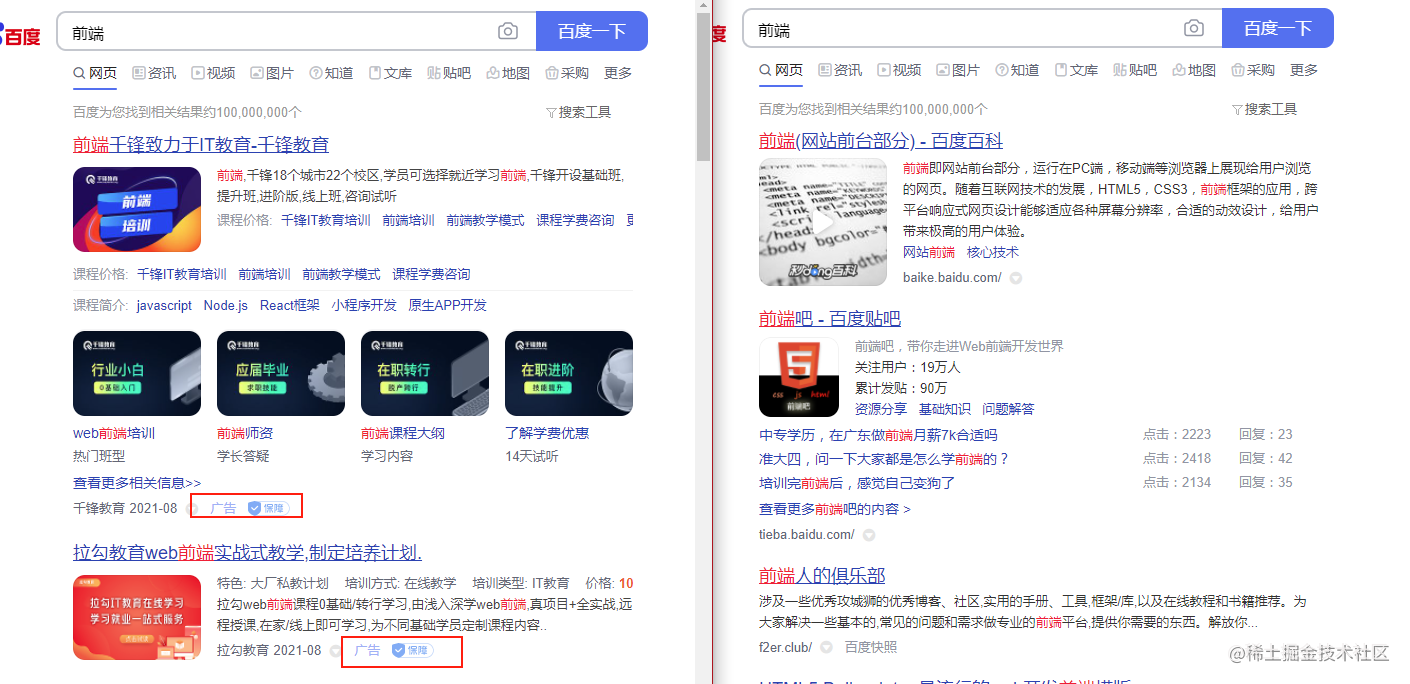Click 问题解答 link under 前端吧
The image size is (1410, 684).
coord(1009,409)
